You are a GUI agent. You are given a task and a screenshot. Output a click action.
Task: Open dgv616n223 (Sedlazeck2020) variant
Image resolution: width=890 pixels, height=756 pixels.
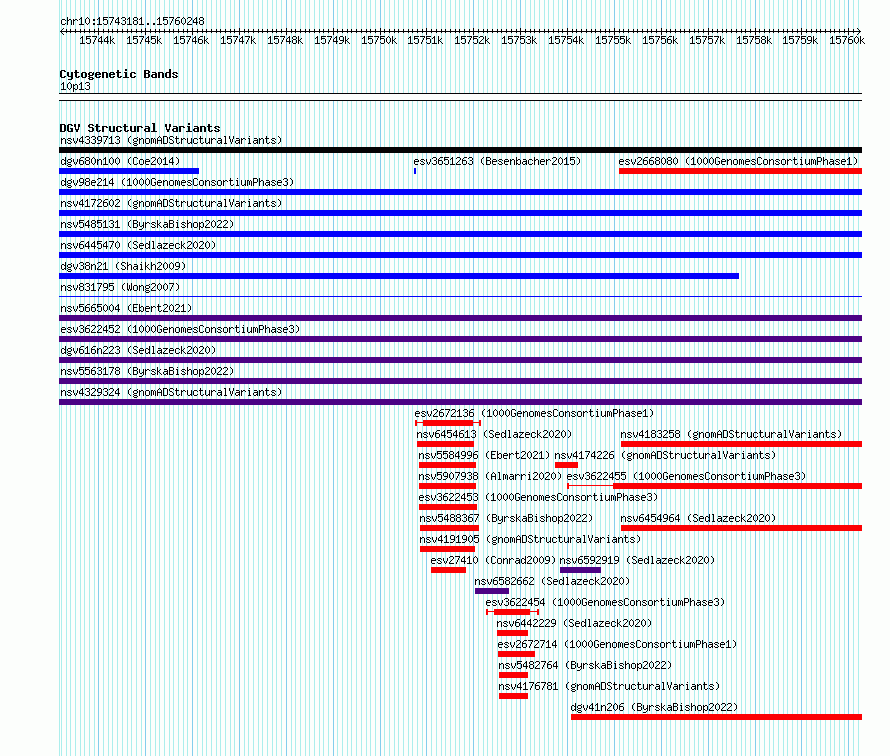coord(138,350)
